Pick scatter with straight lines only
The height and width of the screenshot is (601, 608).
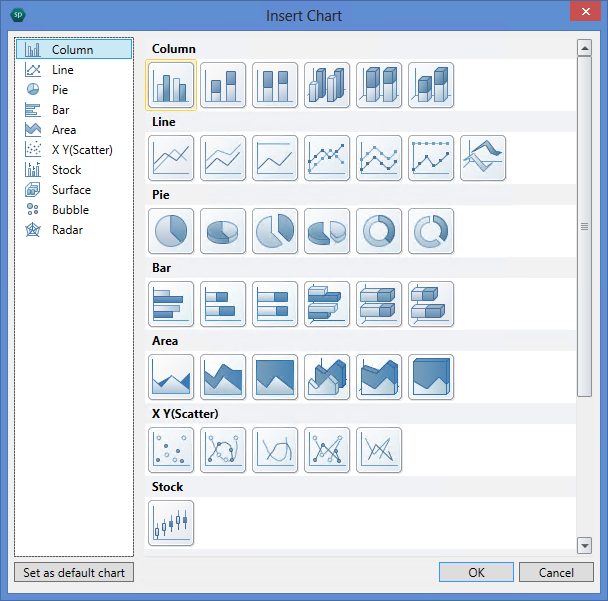coord(379,450)
